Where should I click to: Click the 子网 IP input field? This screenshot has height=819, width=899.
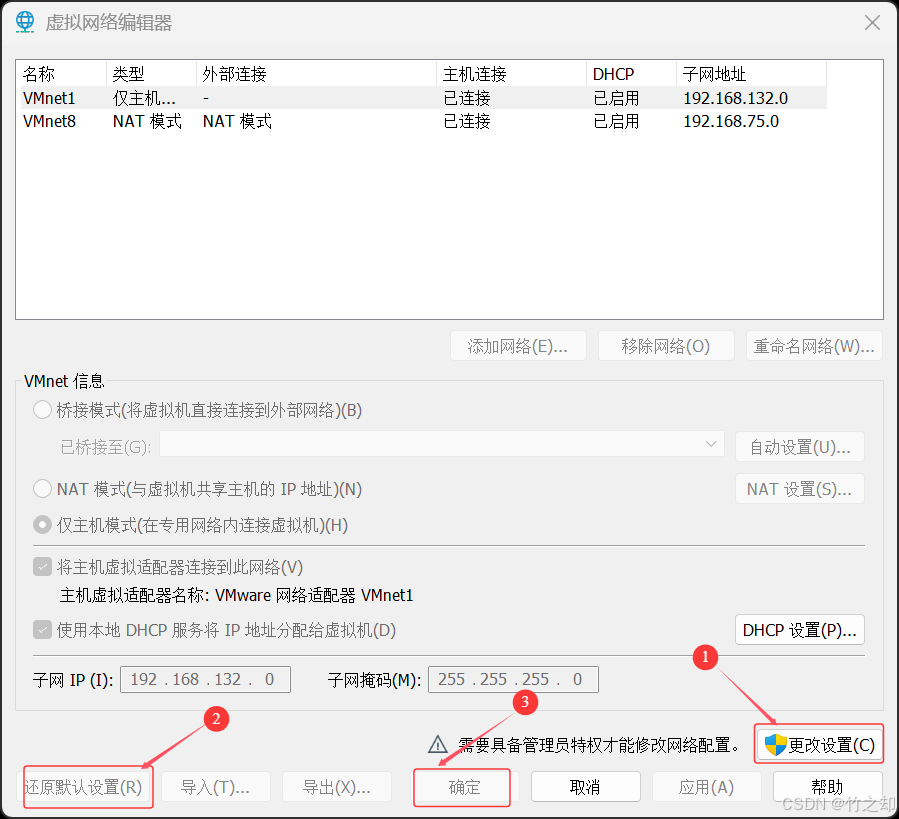pyautogui.click(x=205, y=679)
